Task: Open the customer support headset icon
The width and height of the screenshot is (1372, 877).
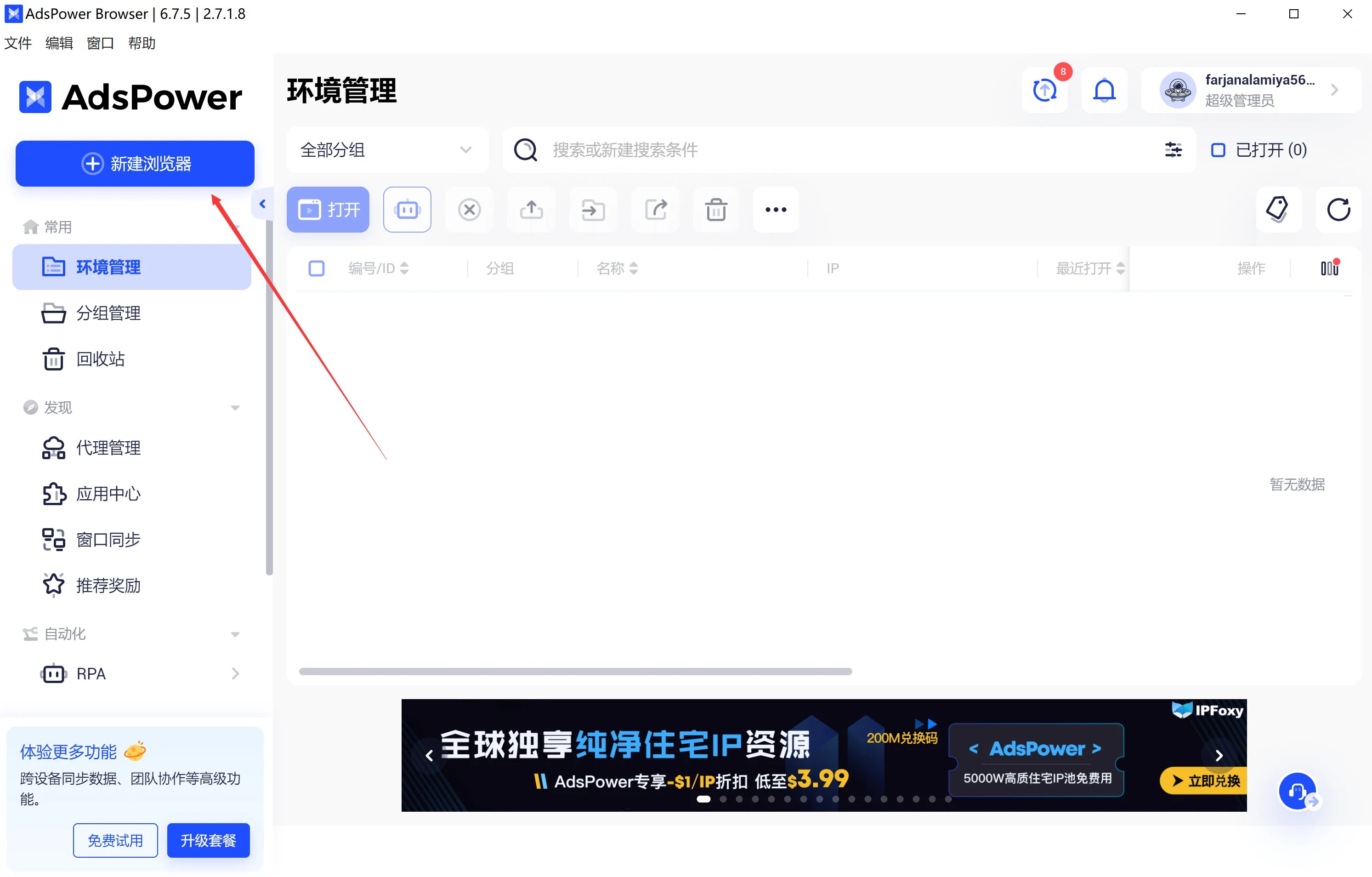Action: coord(1298,791)
